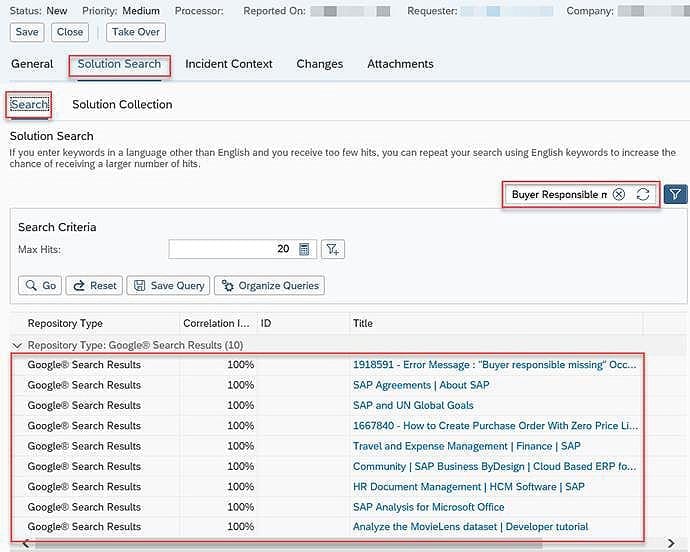
Task: Open Travel and Expense Management link
Action: (x=466, y=446)
